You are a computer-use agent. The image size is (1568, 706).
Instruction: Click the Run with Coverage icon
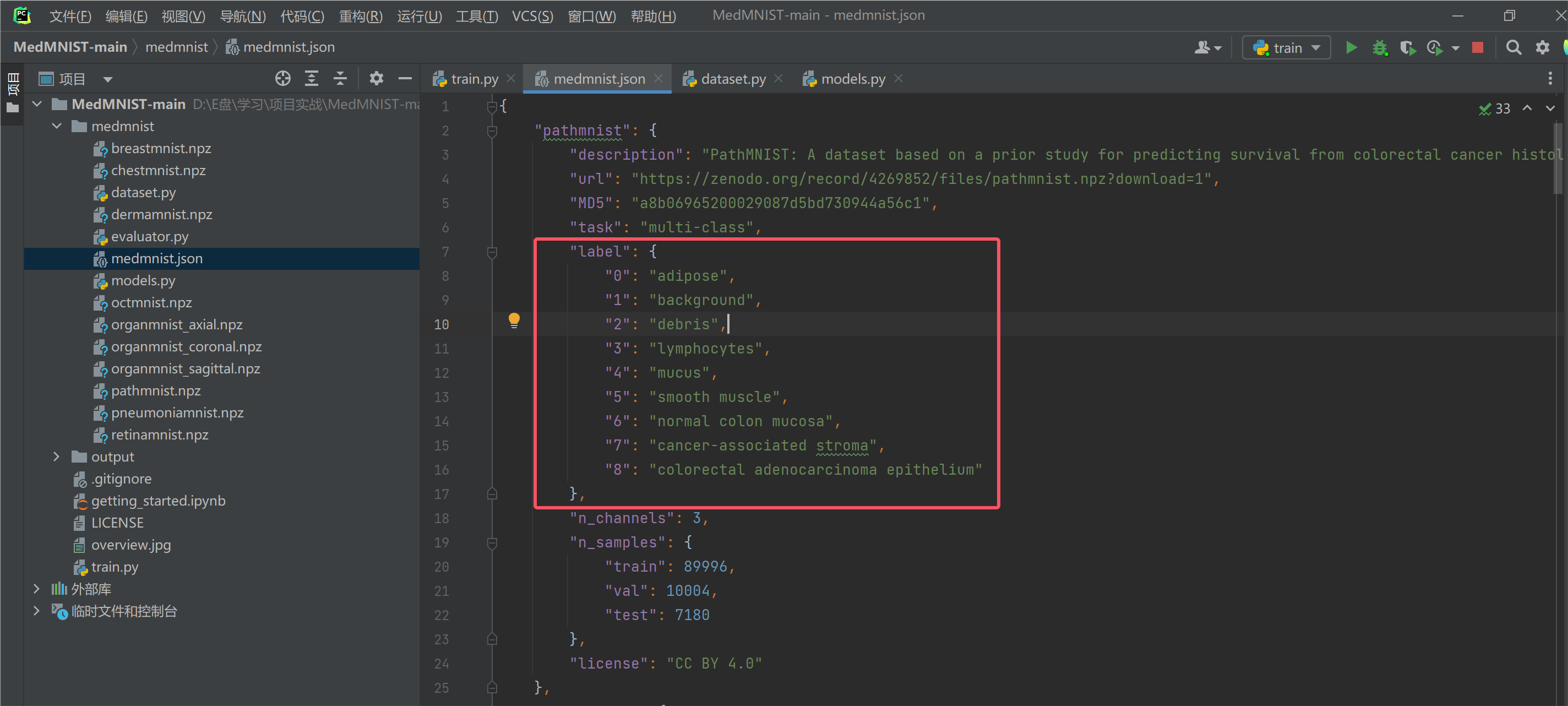[1407, 47]
